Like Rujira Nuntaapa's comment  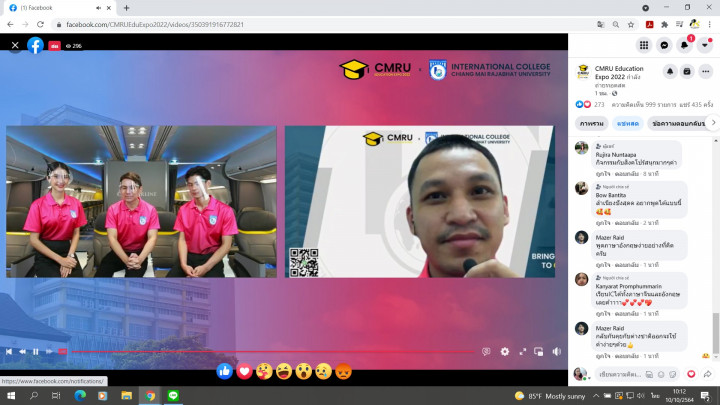tap(603, 174)
